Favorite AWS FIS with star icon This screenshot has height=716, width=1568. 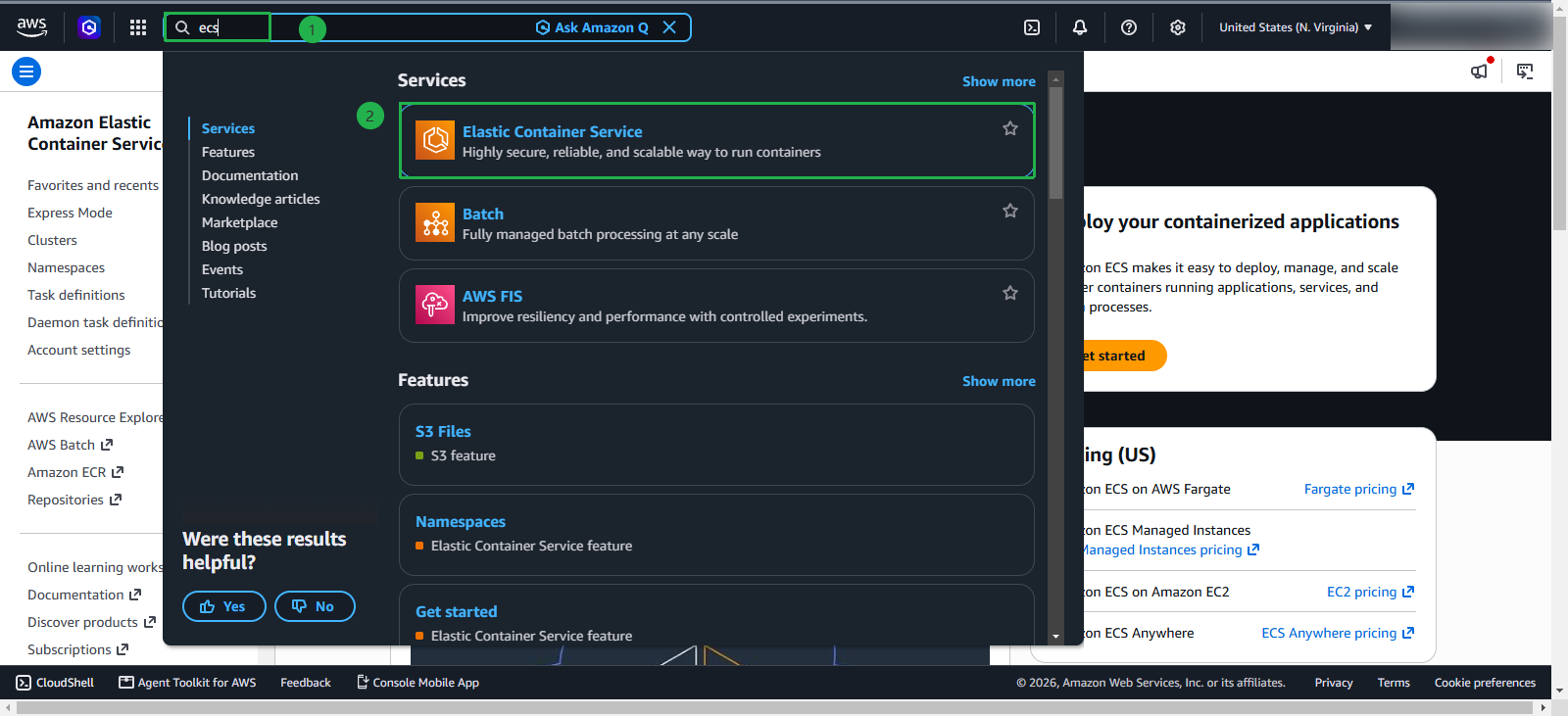point(1010,293)
